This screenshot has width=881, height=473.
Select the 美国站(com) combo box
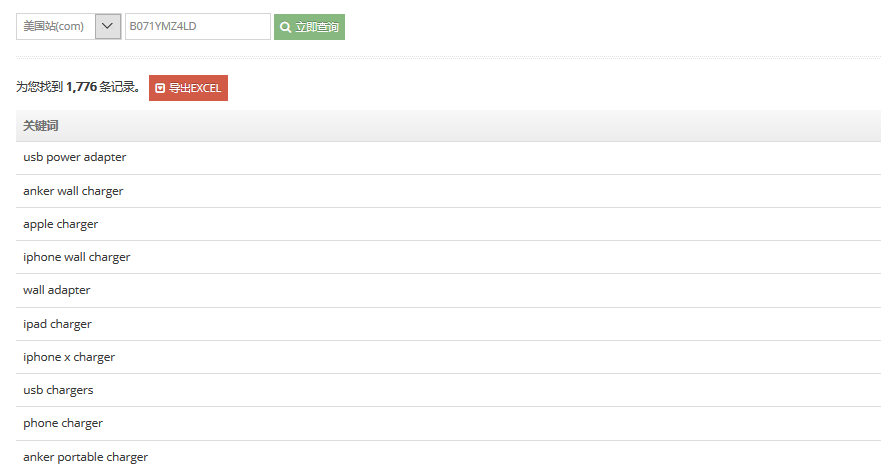(x=56, y=26)
